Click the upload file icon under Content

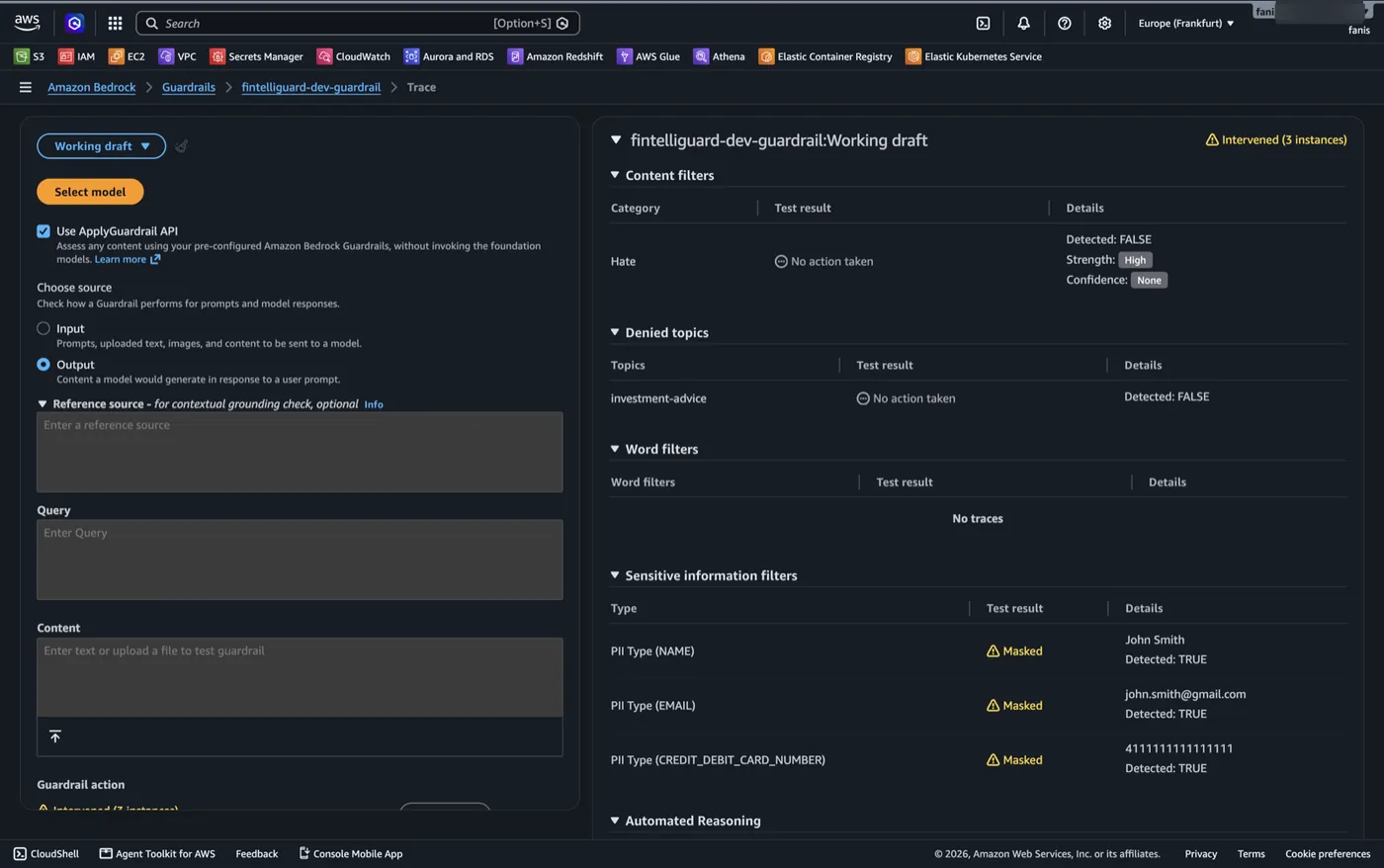pos(55,737)
